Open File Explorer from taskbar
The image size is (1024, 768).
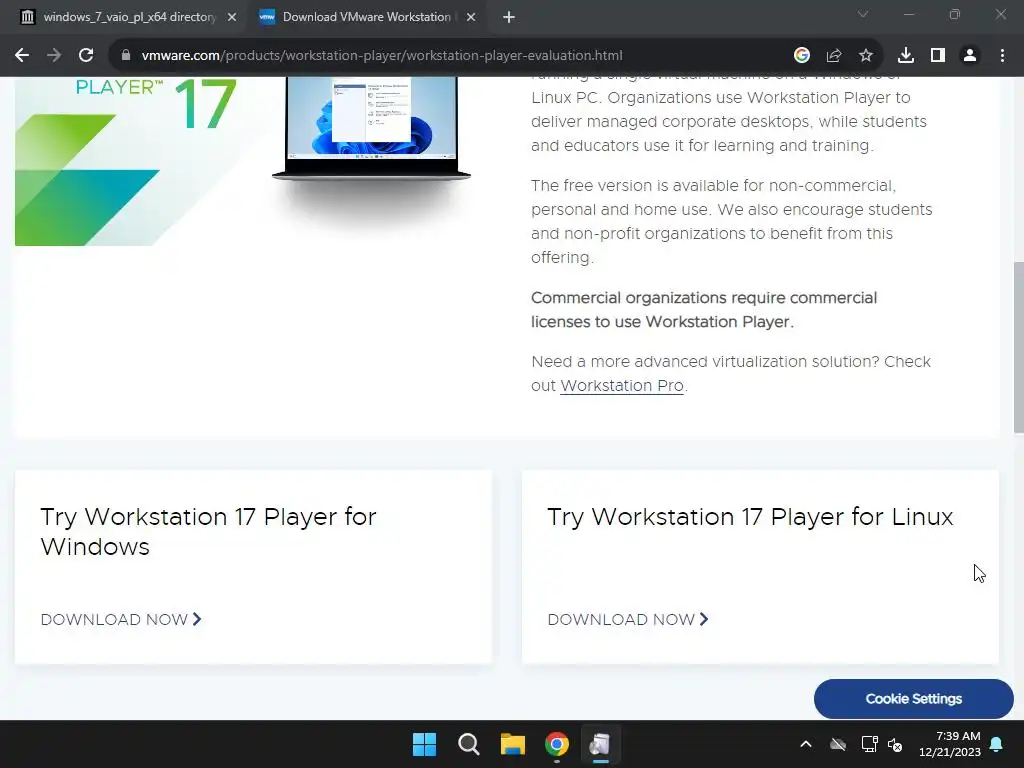click(513, 744)
